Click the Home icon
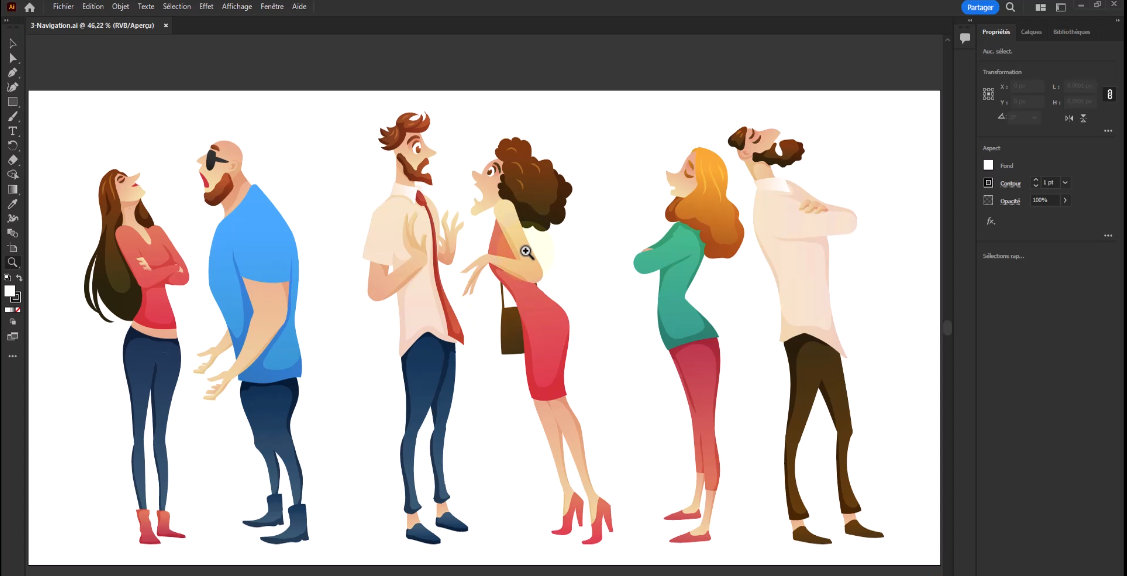Image resolution: width=1127 pixels, height=576 pixels. pos(30,7)
